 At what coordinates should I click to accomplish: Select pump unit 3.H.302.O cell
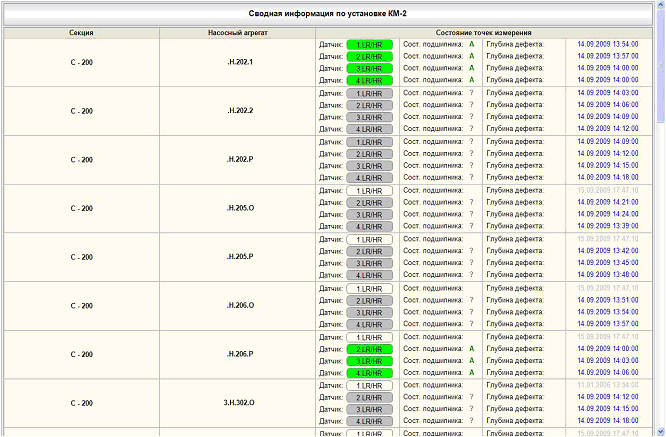(237, 403)
